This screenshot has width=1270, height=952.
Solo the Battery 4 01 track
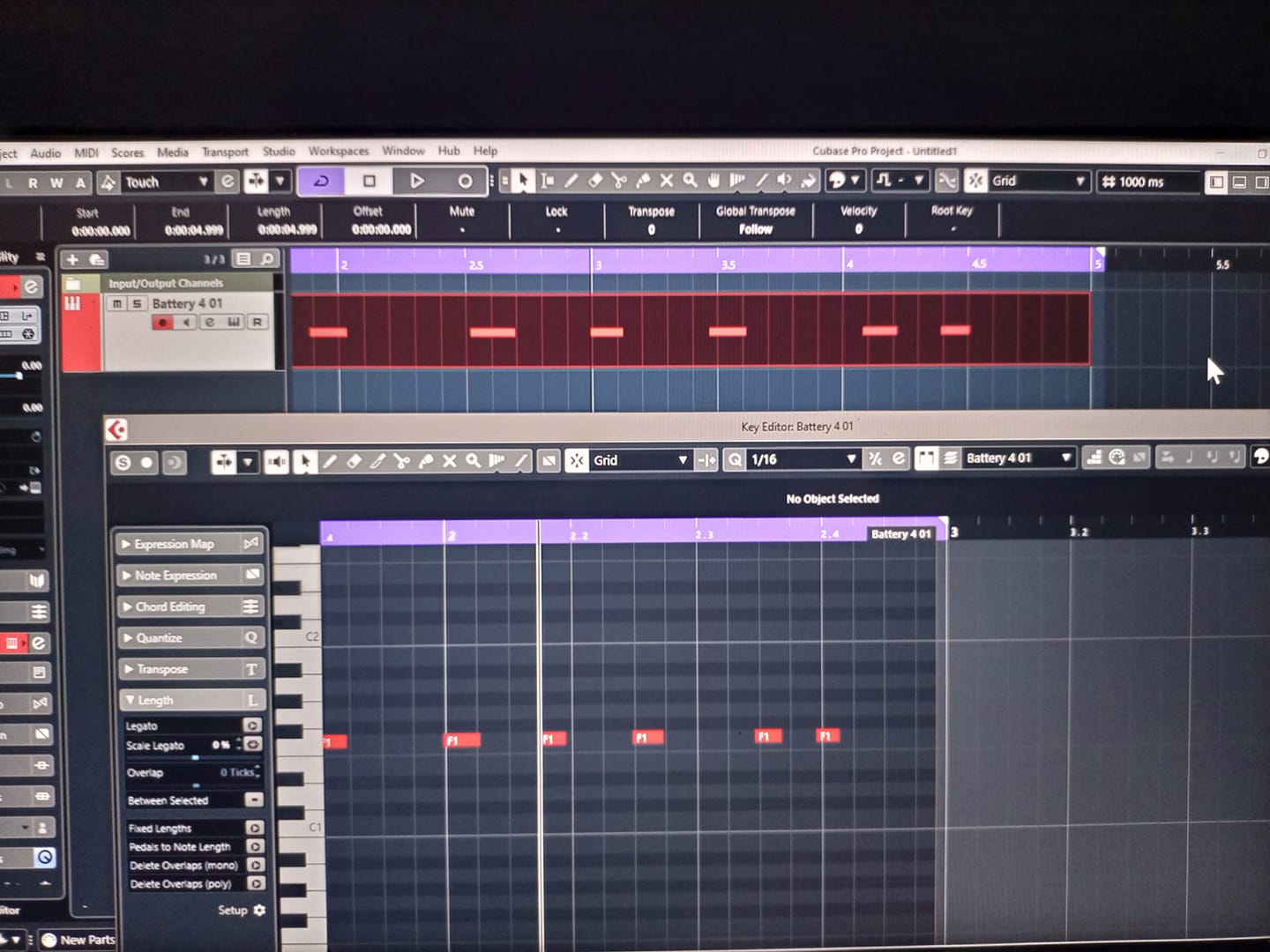(x=137, y=303)
